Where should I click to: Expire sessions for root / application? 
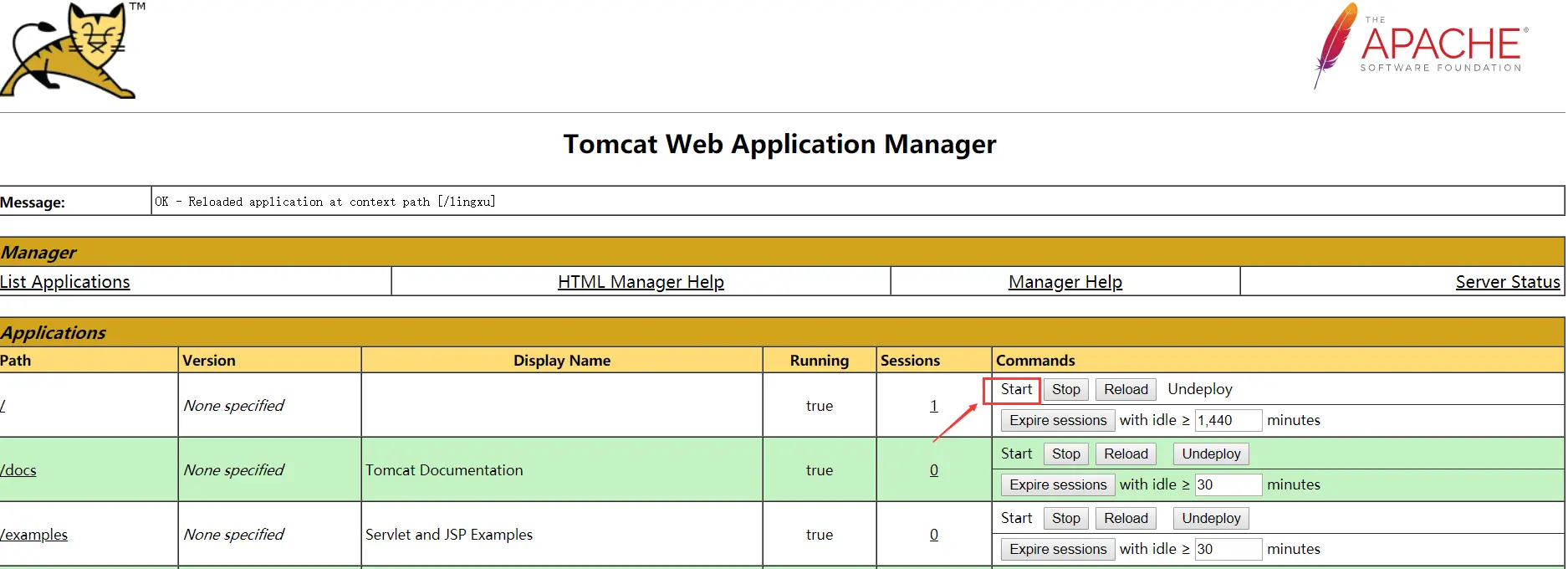(x=1058, y=420)
